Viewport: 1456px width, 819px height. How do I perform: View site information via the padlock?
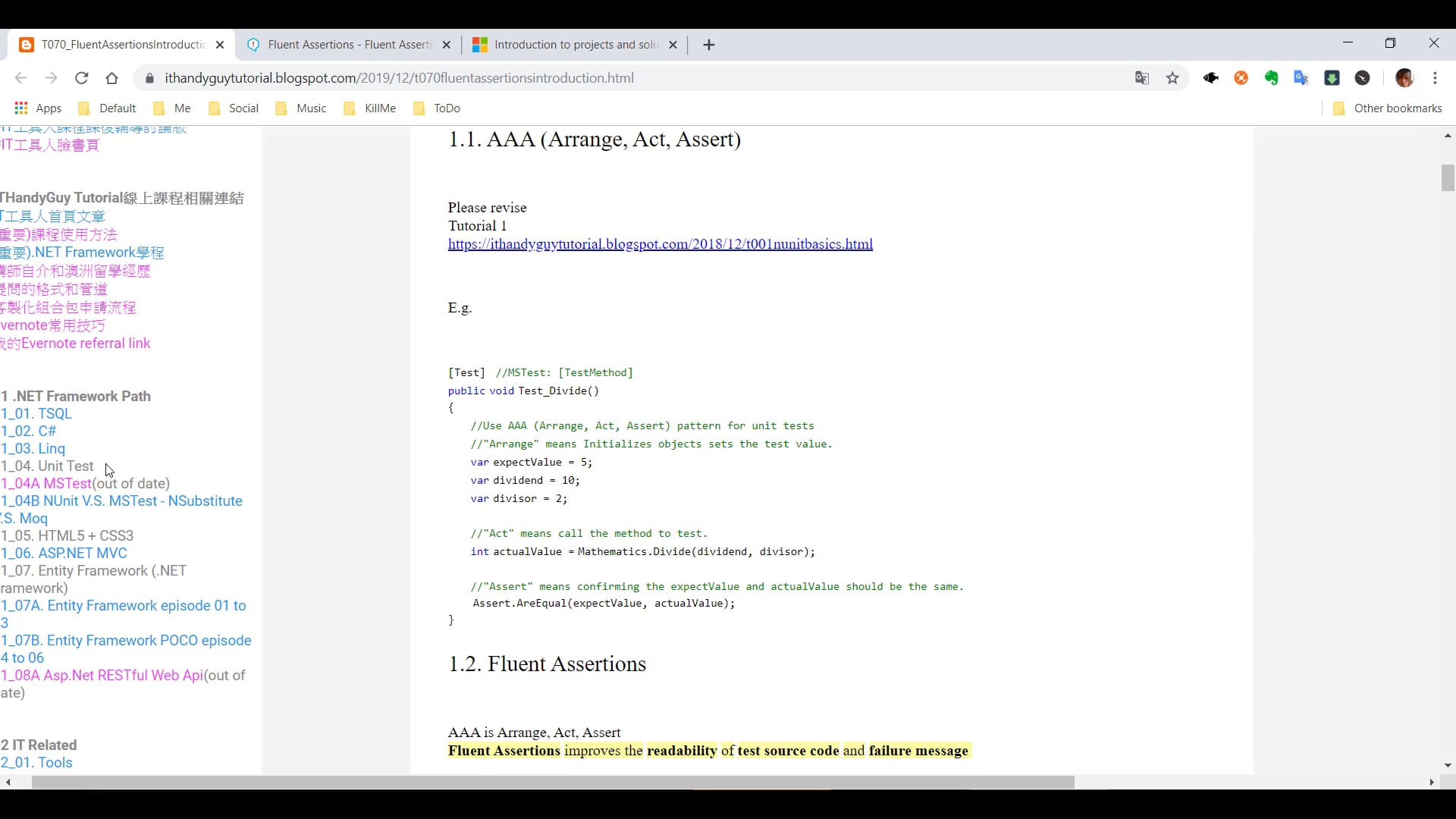tap(149, 77)
